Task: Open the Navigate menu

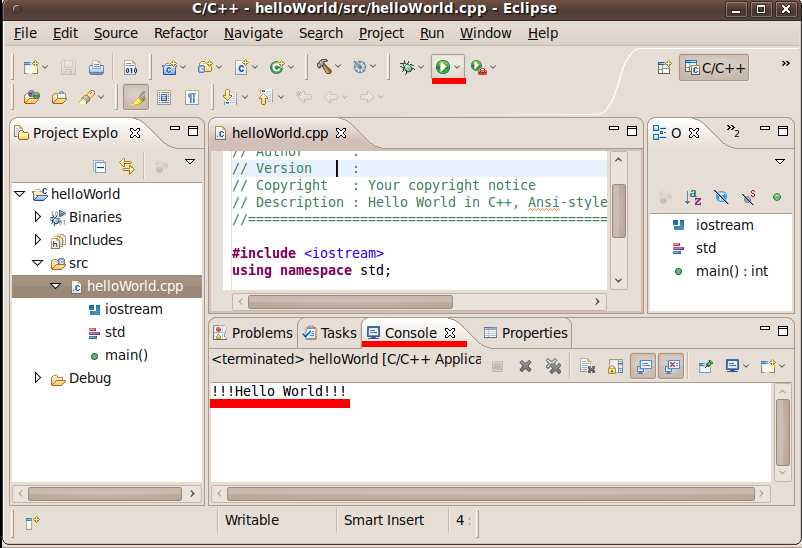Action: coord(253,33)
